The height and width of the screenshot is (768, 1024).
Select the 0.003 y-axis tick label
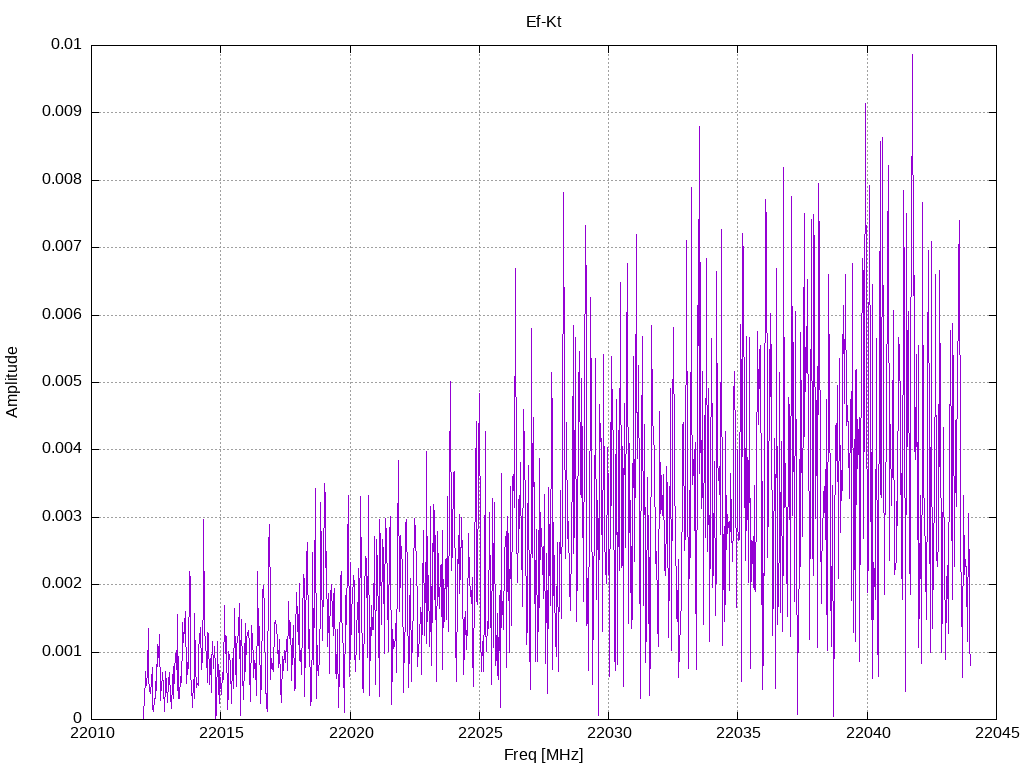(x=63, y=517)
